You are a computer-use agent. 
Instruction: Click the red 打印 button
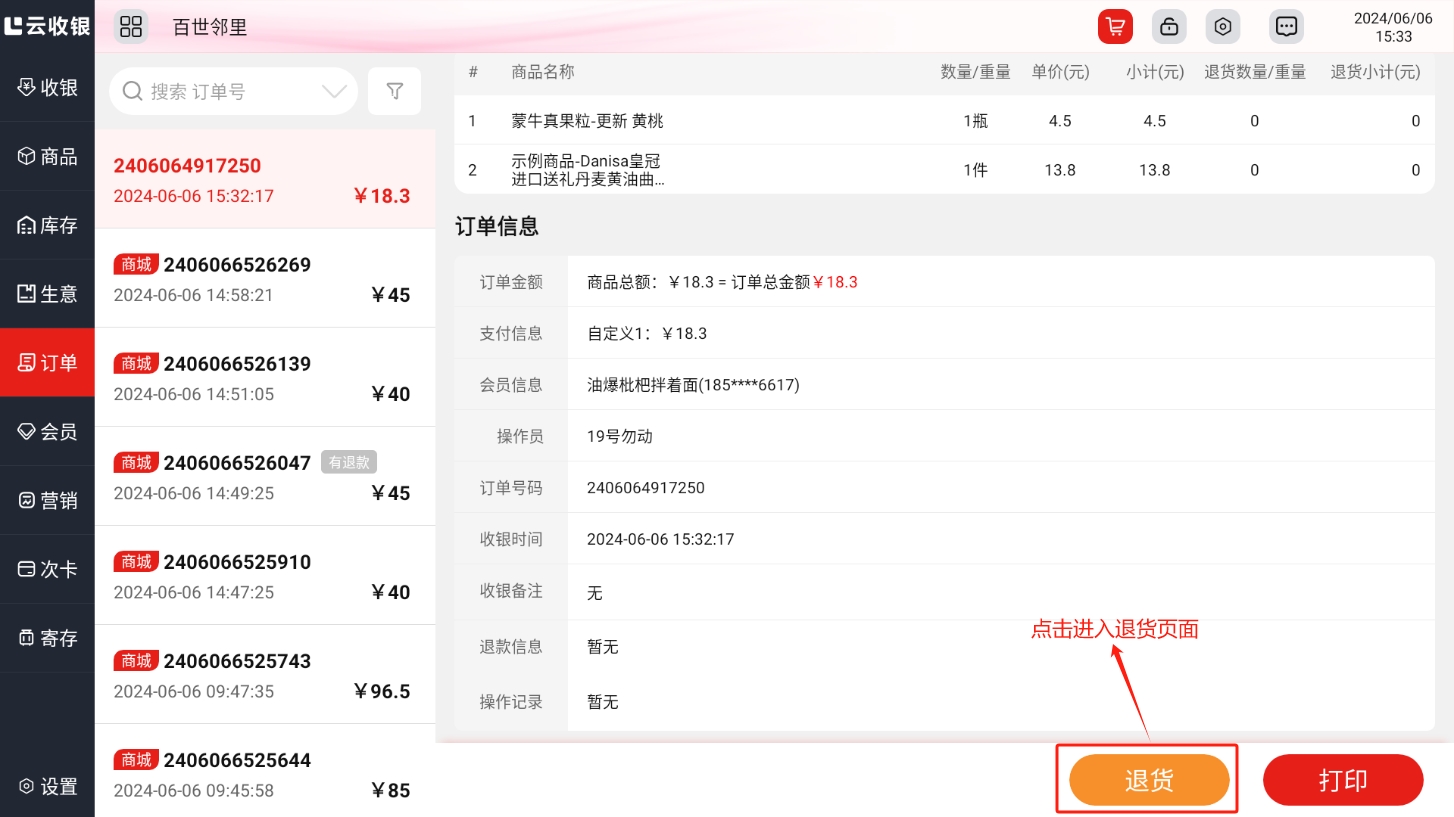point(1342,780)
